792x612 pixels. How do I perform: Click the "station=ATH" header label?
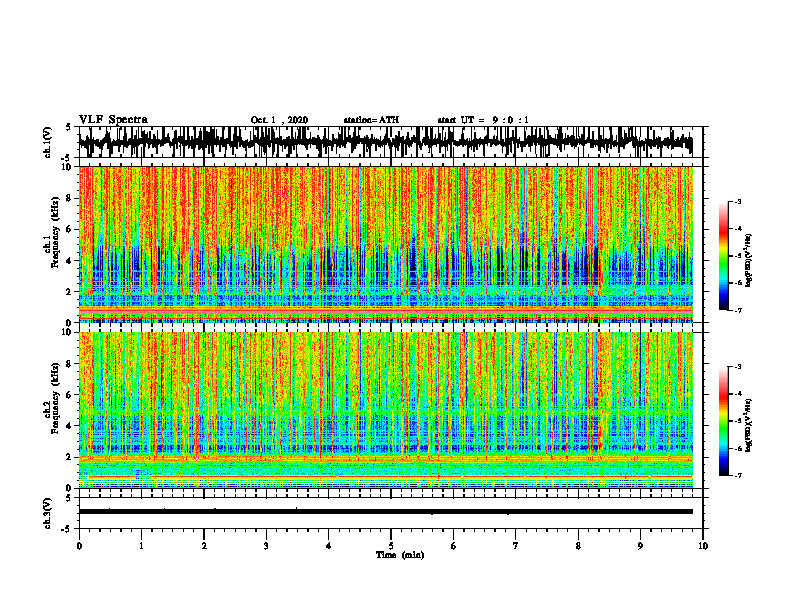371,120
